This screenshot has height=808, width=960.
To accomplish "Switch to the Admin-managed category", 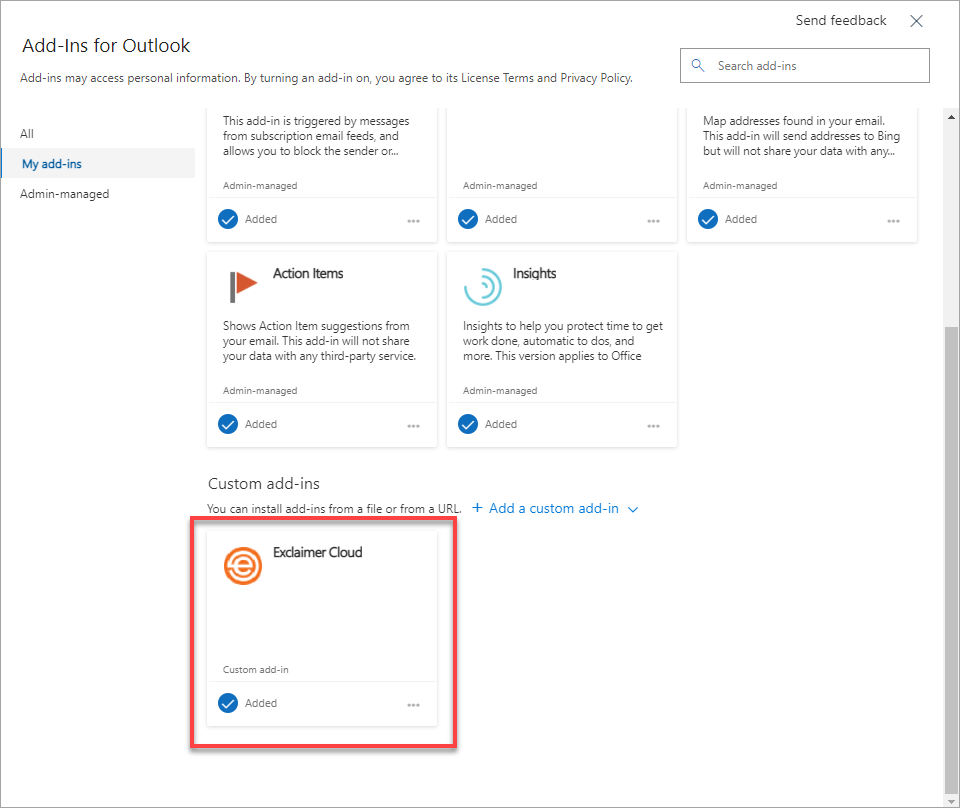I will (64, 194).
